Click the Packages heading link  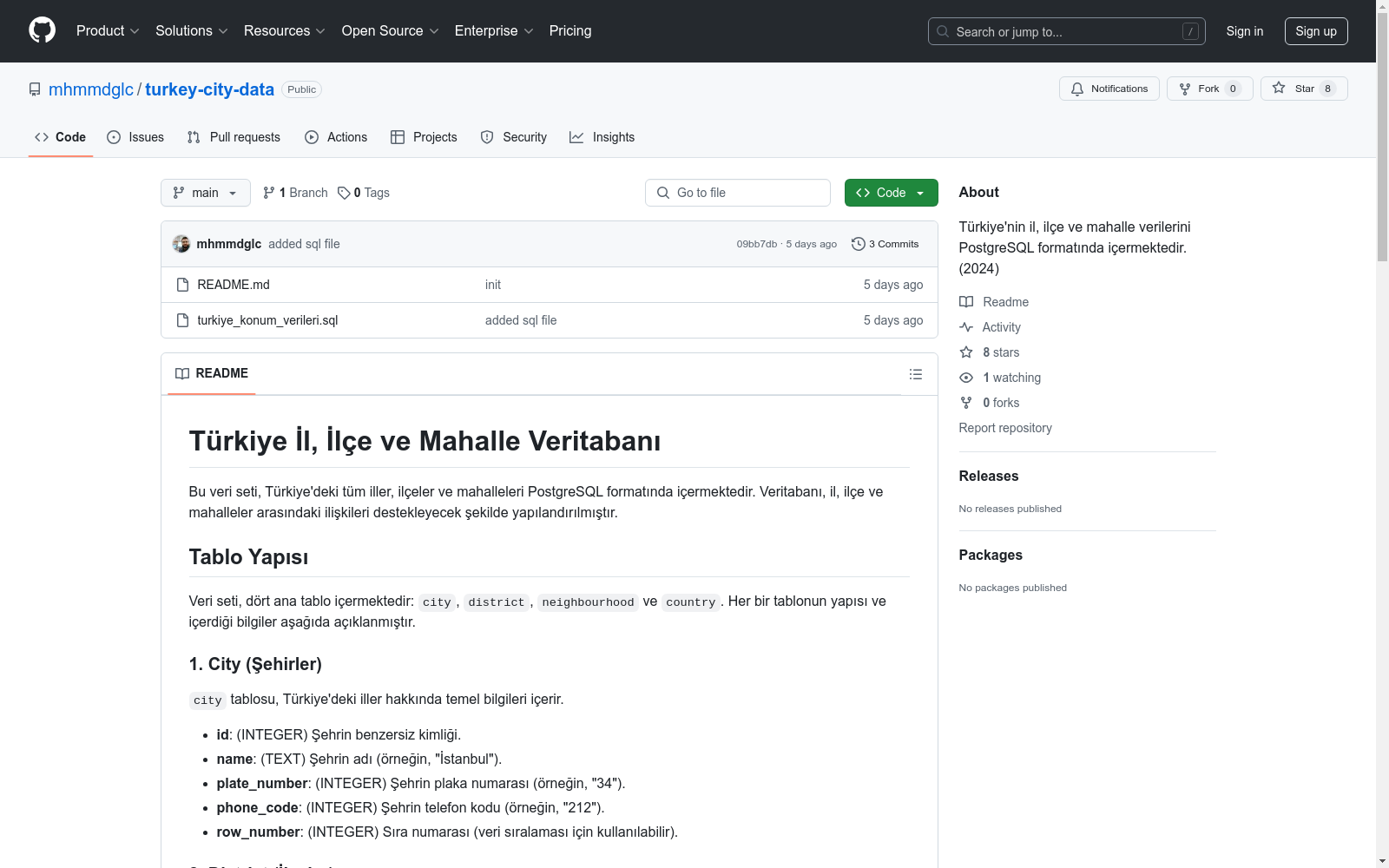click(x=991, y=555)
